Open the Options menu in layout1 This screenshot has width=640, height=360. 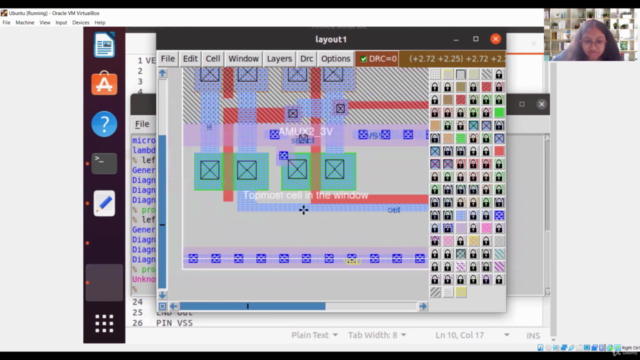click(336, 59)
